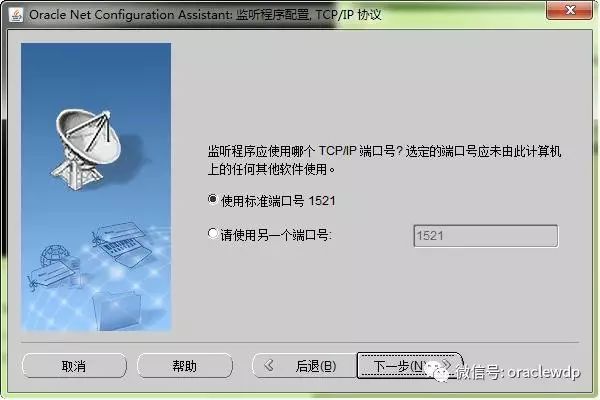Open help with the 帮助 button
Viewport: 600px width, 400px height.
[x=185, y=366]
